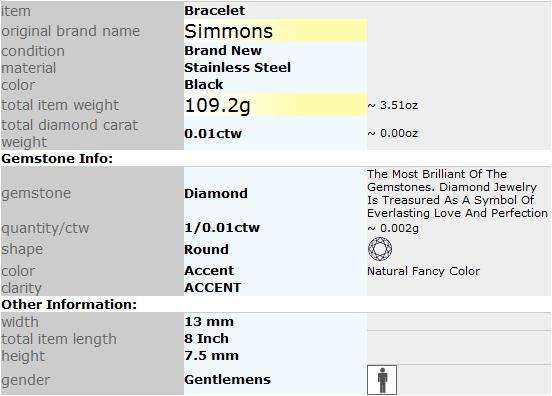Click the Black color value

coord(203,84)
